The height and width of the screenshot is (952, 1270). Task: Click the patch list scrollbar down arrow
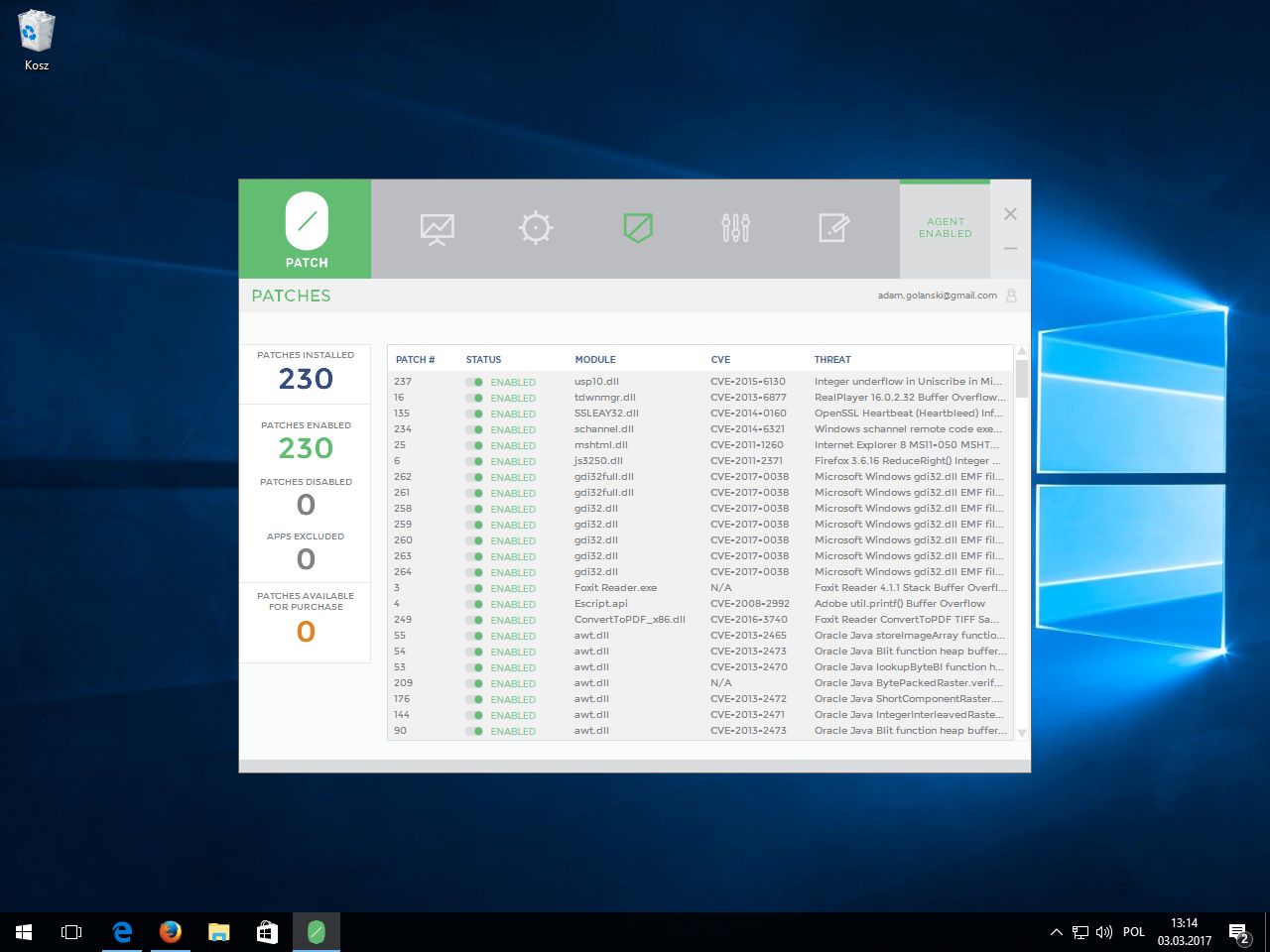(x=1022, y=733)
